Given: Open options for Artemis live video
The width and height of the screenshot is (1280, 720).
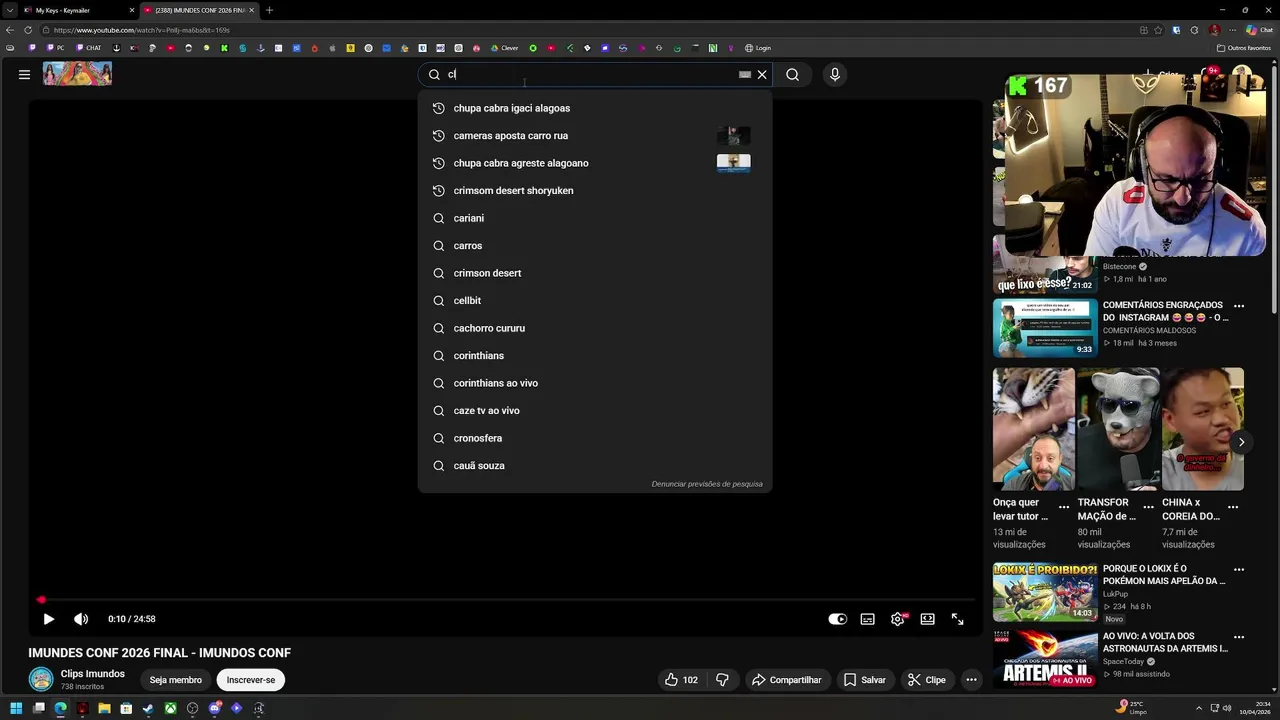Looking at the screenshot, I should [1239, 637].
